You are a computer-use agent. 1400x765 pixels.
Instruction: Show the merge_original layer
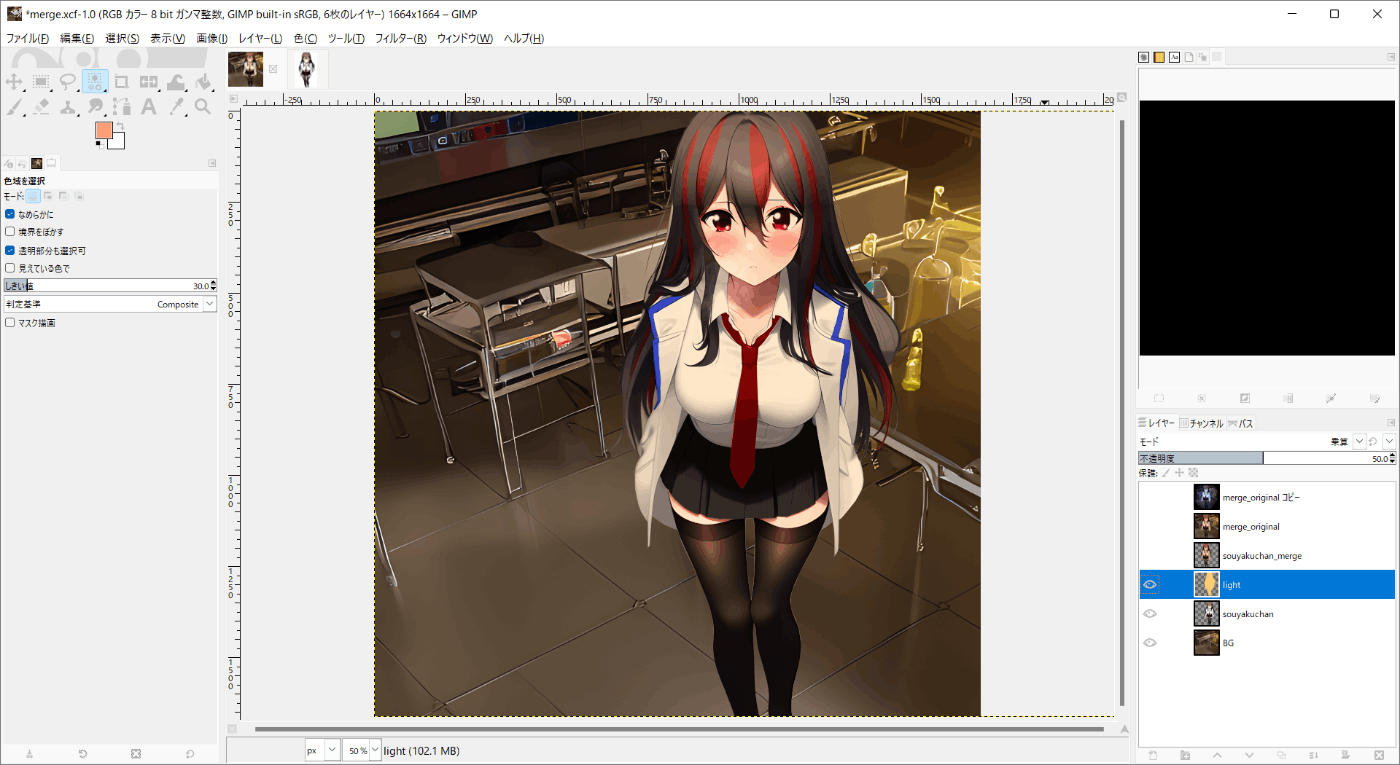tap(1150, 526)
